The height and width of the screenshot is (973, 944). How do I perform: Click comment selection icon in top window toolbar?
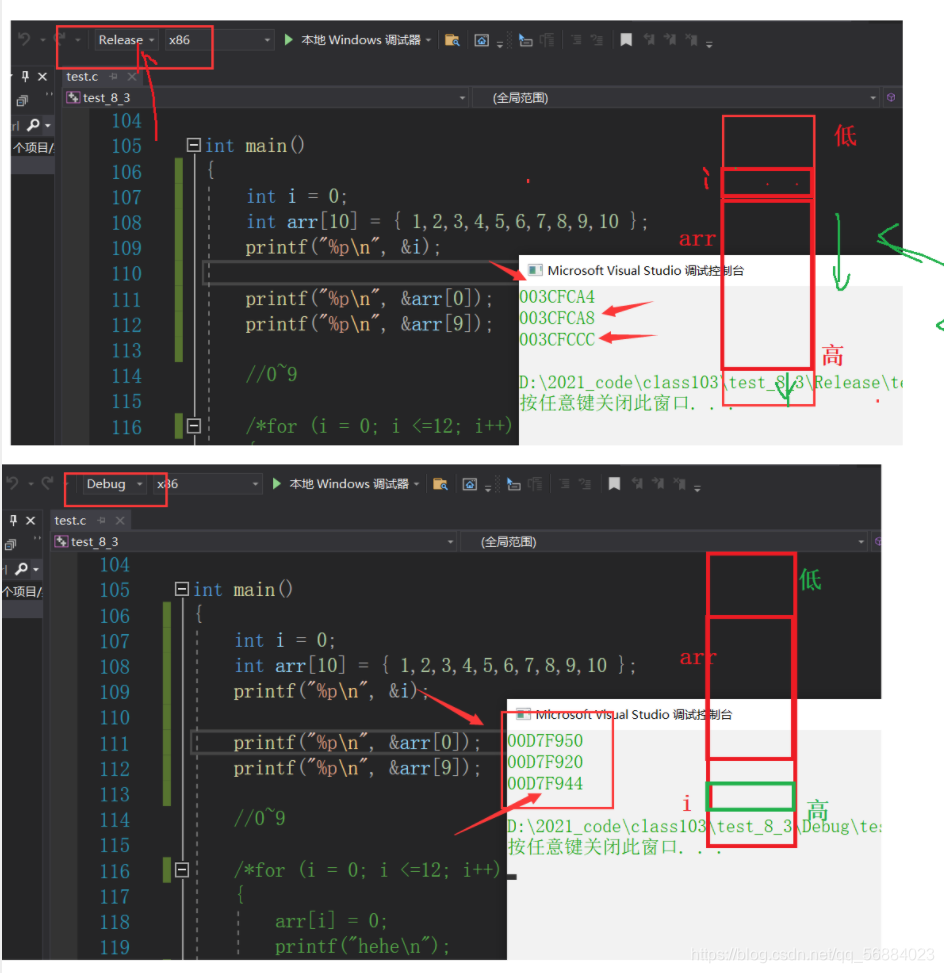point(577,40)
